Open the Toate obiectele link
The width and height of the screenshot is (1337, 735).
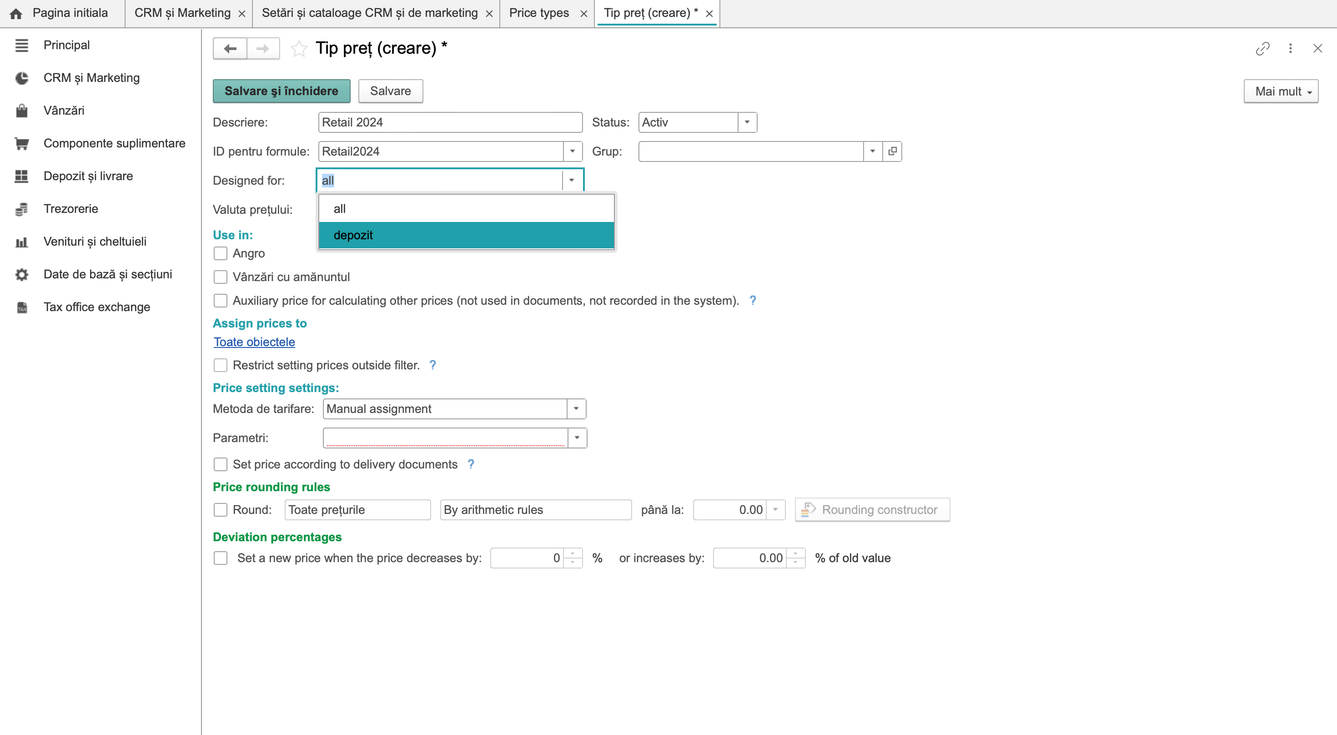[254, 342]
